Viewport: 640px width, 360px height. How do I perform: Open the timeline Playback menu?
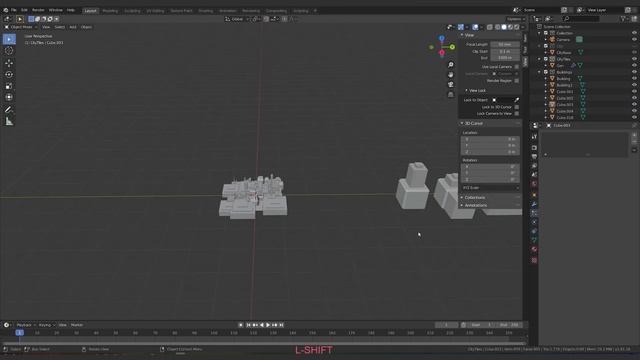(x=25, y=325)
